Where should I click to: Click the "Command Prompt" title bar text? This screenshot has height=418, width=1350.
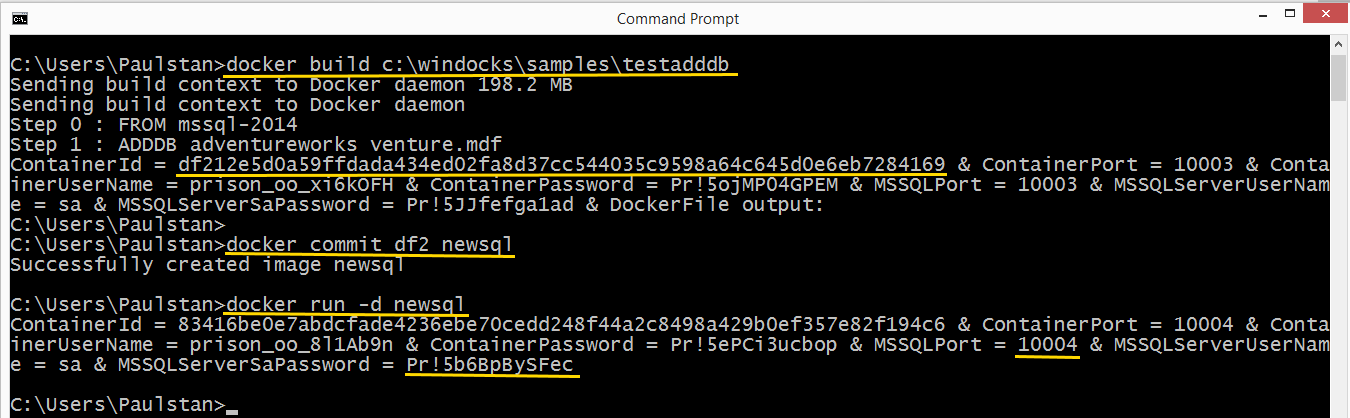click(x=678, y=19)
